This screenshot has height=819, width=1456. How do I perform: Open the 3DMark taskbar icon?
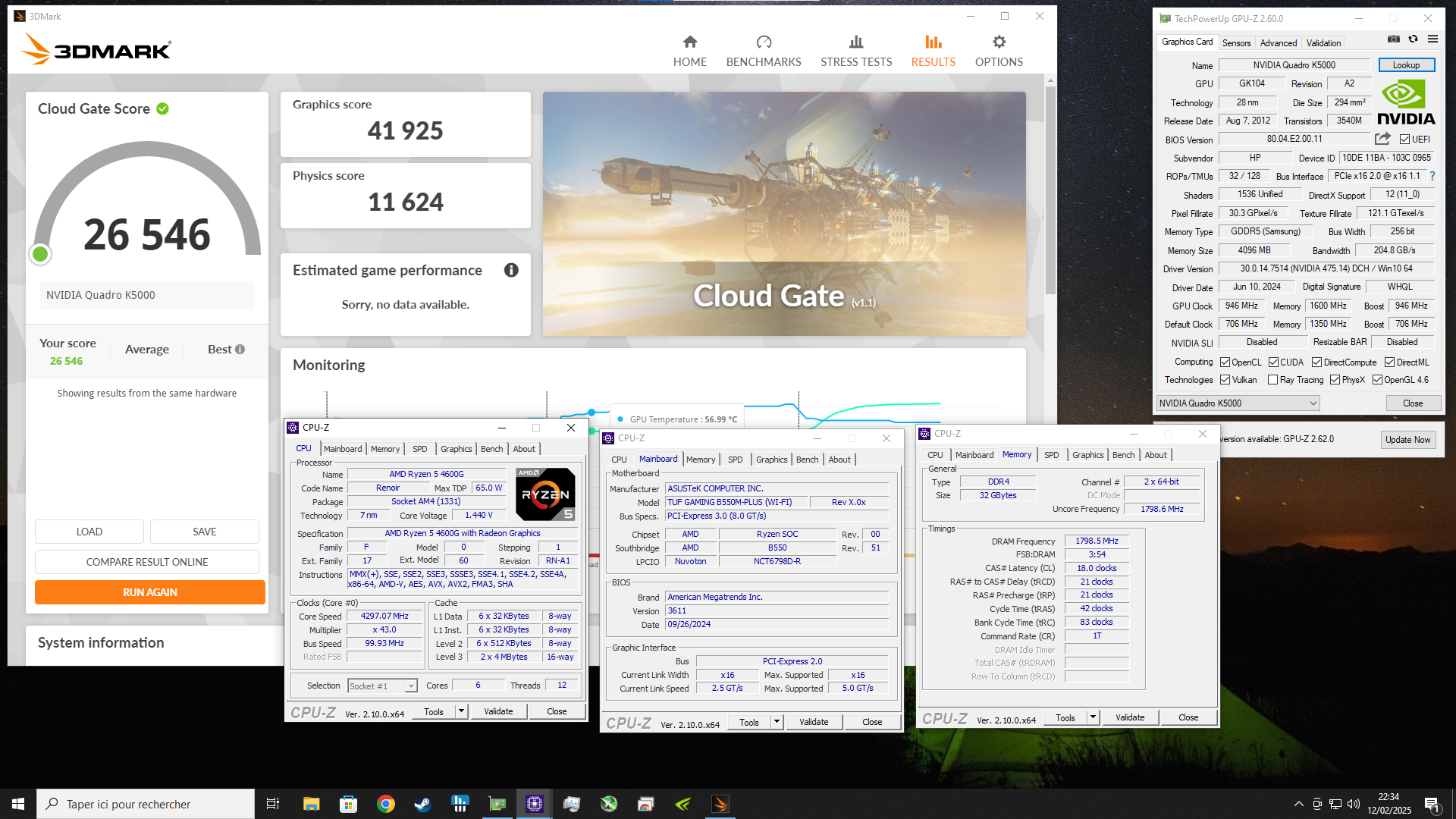pyautogui.click(x=720, y=804)
